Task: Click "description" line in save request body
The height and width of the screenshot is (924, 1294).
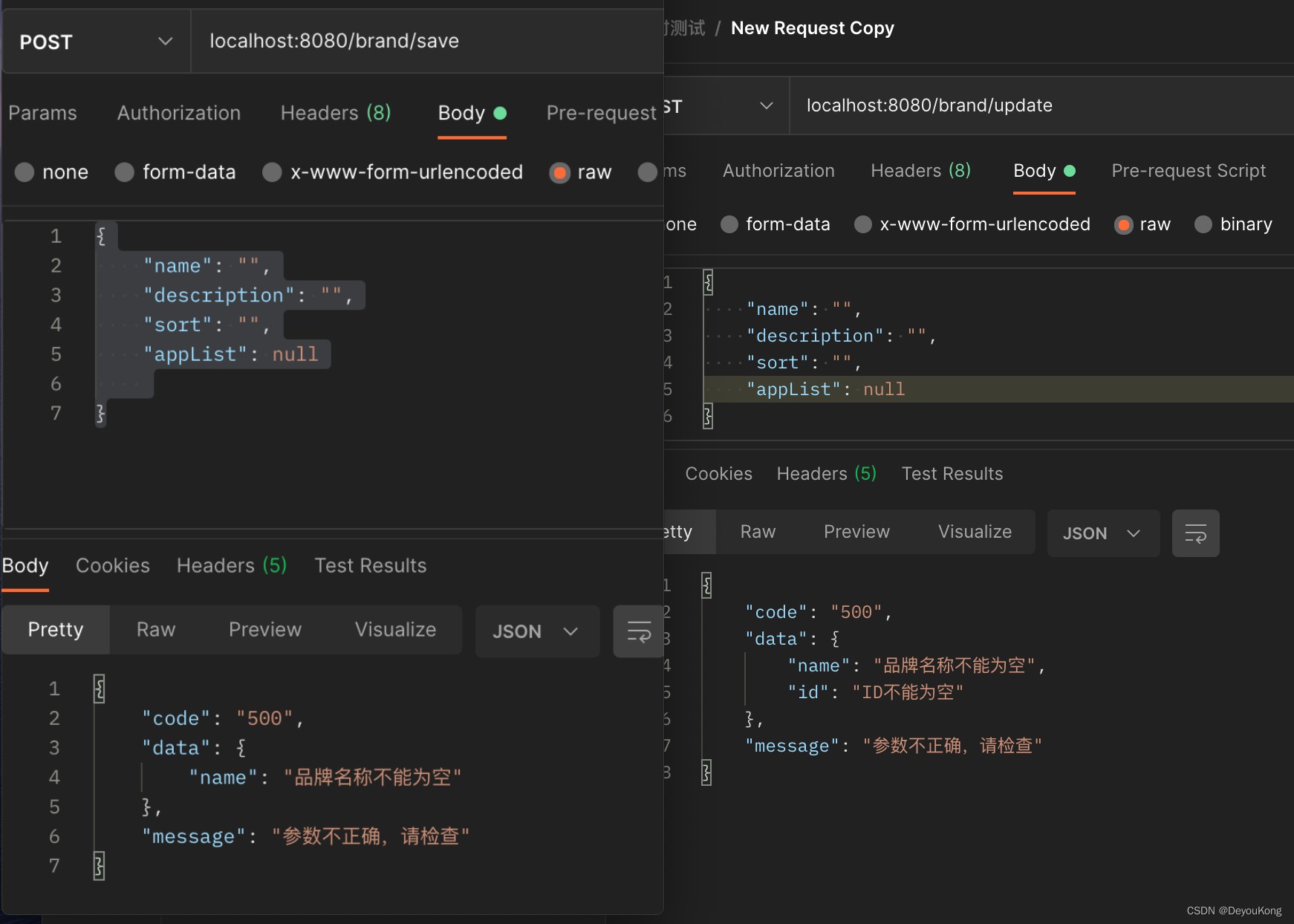Action: tap(248, 296)
